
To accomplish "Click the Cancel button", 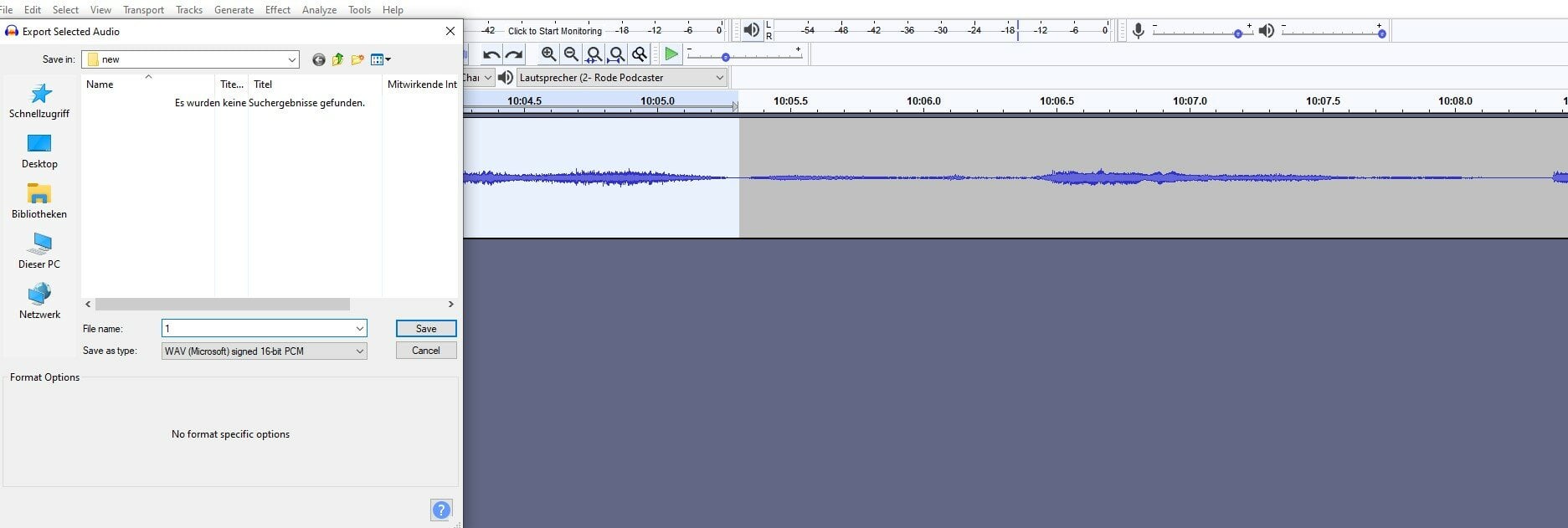I will coord(426,351).
